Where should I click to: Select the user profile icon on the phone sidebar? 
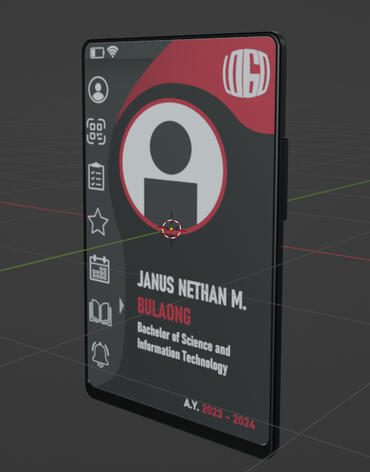tap(98, 90)
